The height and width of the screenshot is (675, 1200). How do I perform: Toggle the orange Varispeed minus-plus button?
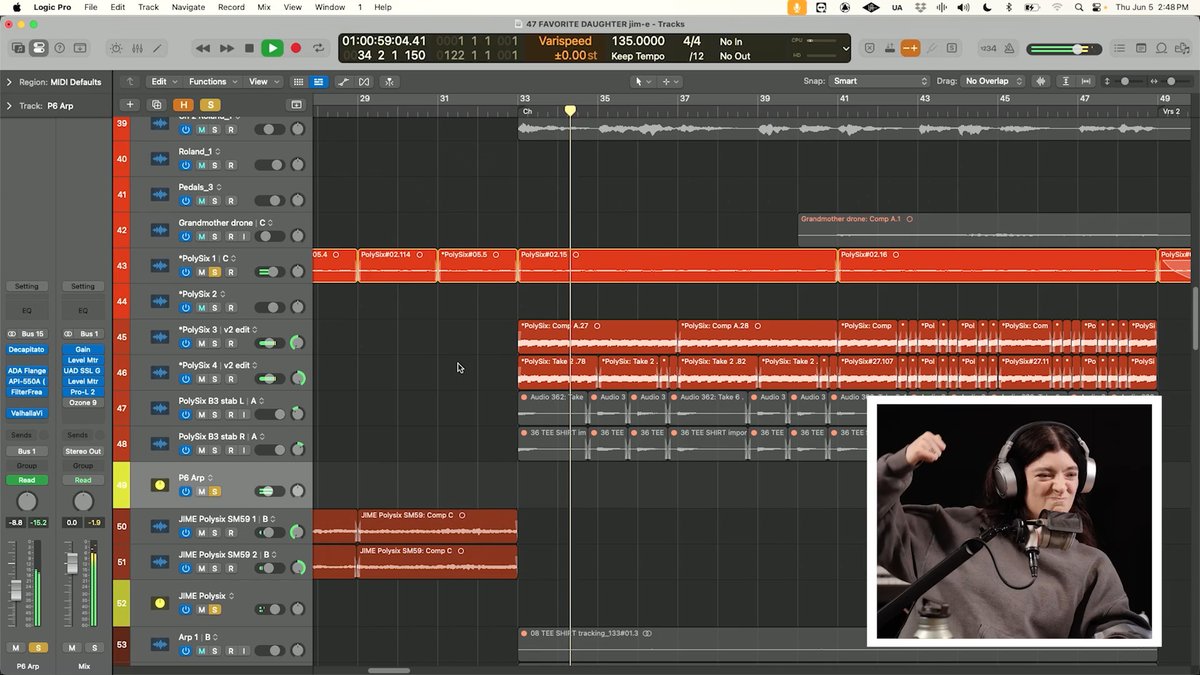[x=910, y=48]
